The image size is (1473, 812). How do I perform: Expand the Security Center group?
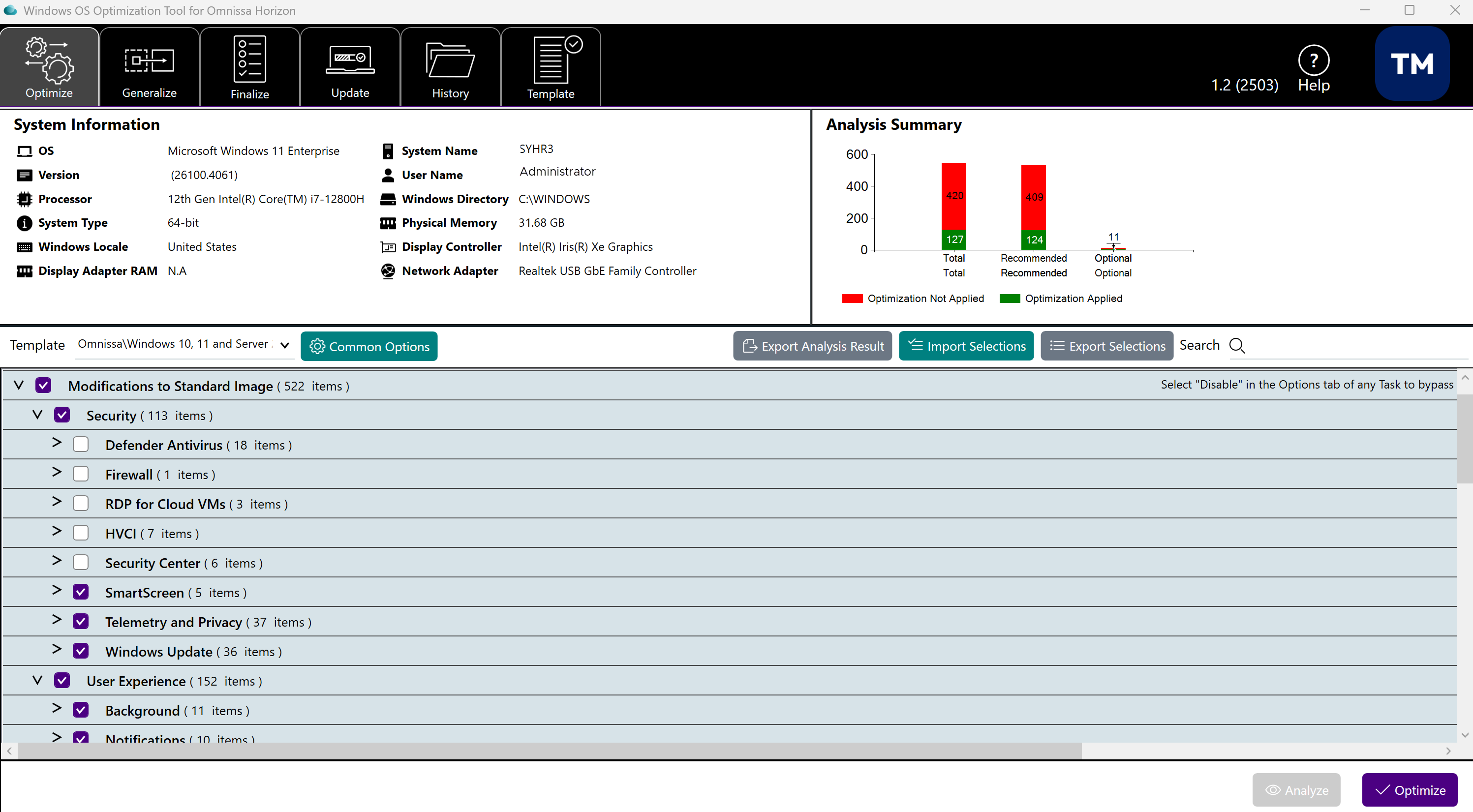click(57, 561)
